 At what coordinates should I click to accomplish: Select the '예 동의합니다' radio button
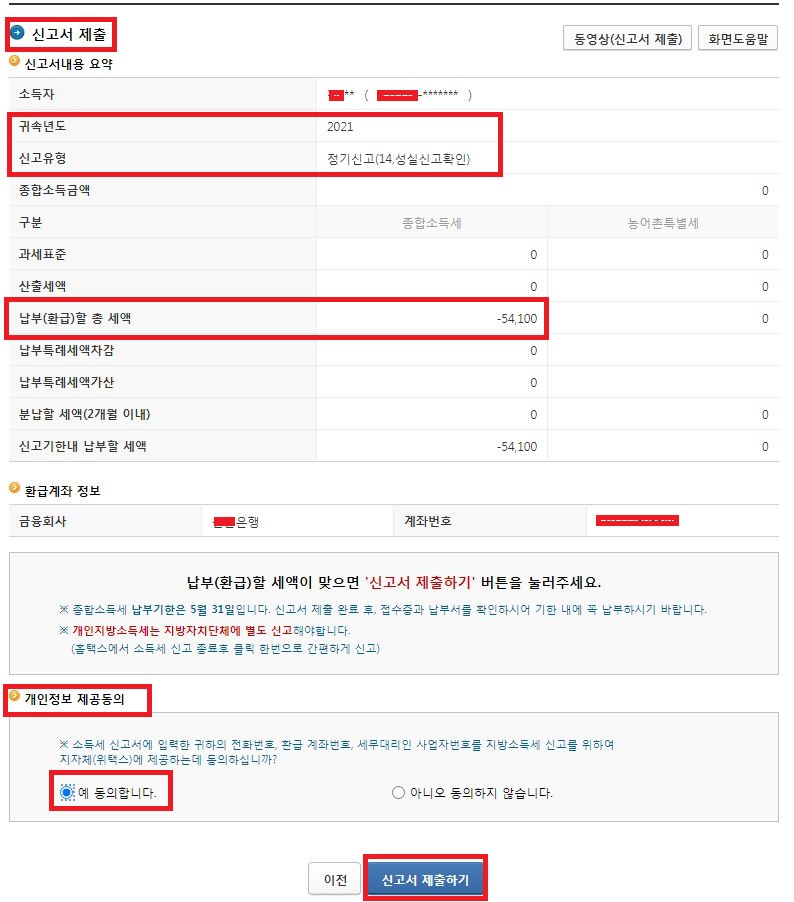[x=67, y=793]
